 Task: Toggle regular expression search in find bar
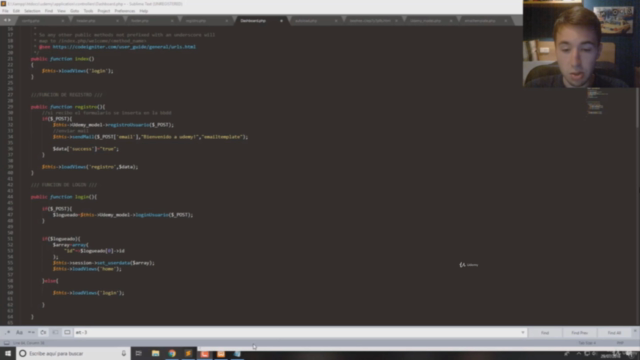(x=7, y=333)
